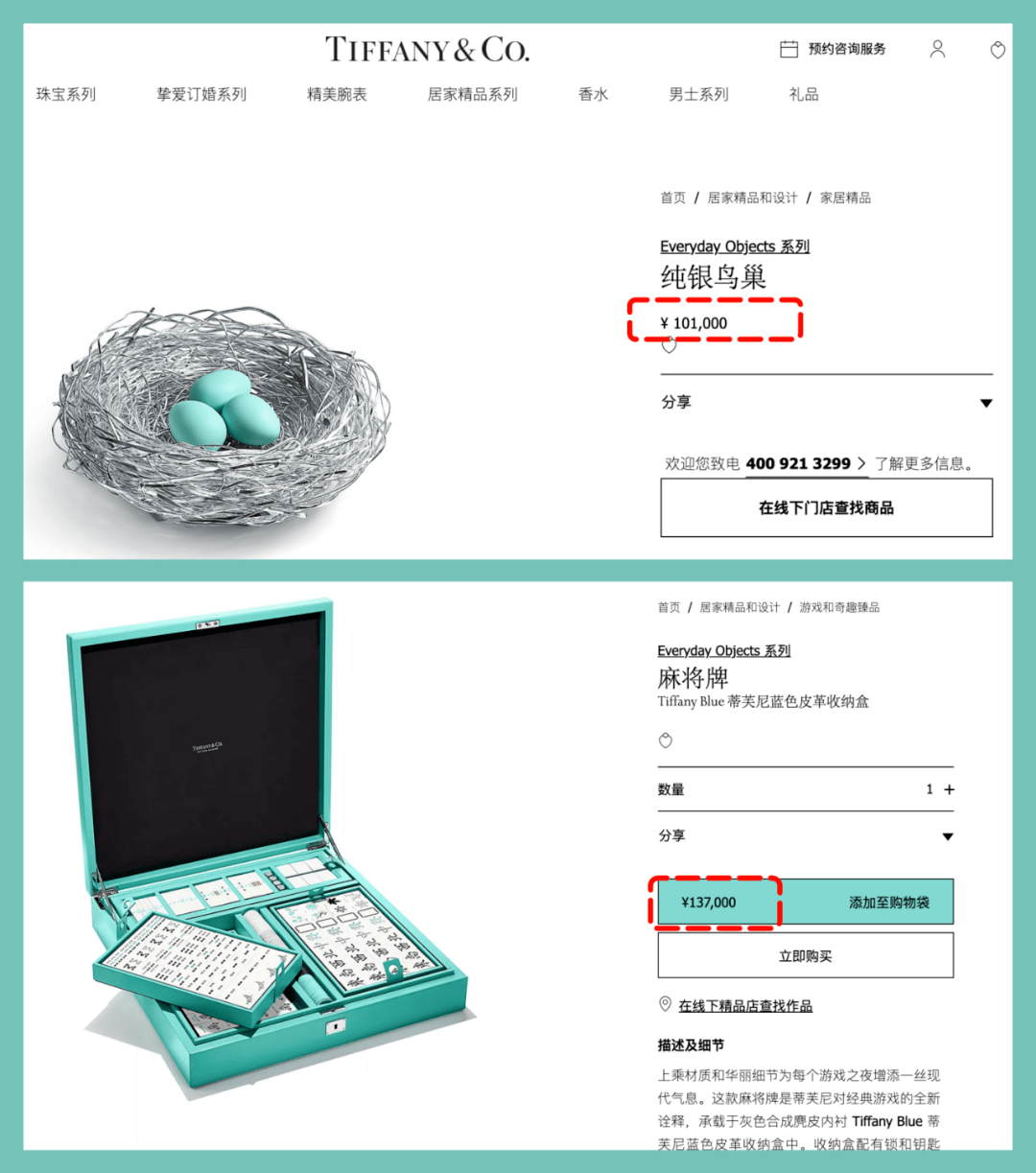Click 立即购买 button

(x=806, y=956)
